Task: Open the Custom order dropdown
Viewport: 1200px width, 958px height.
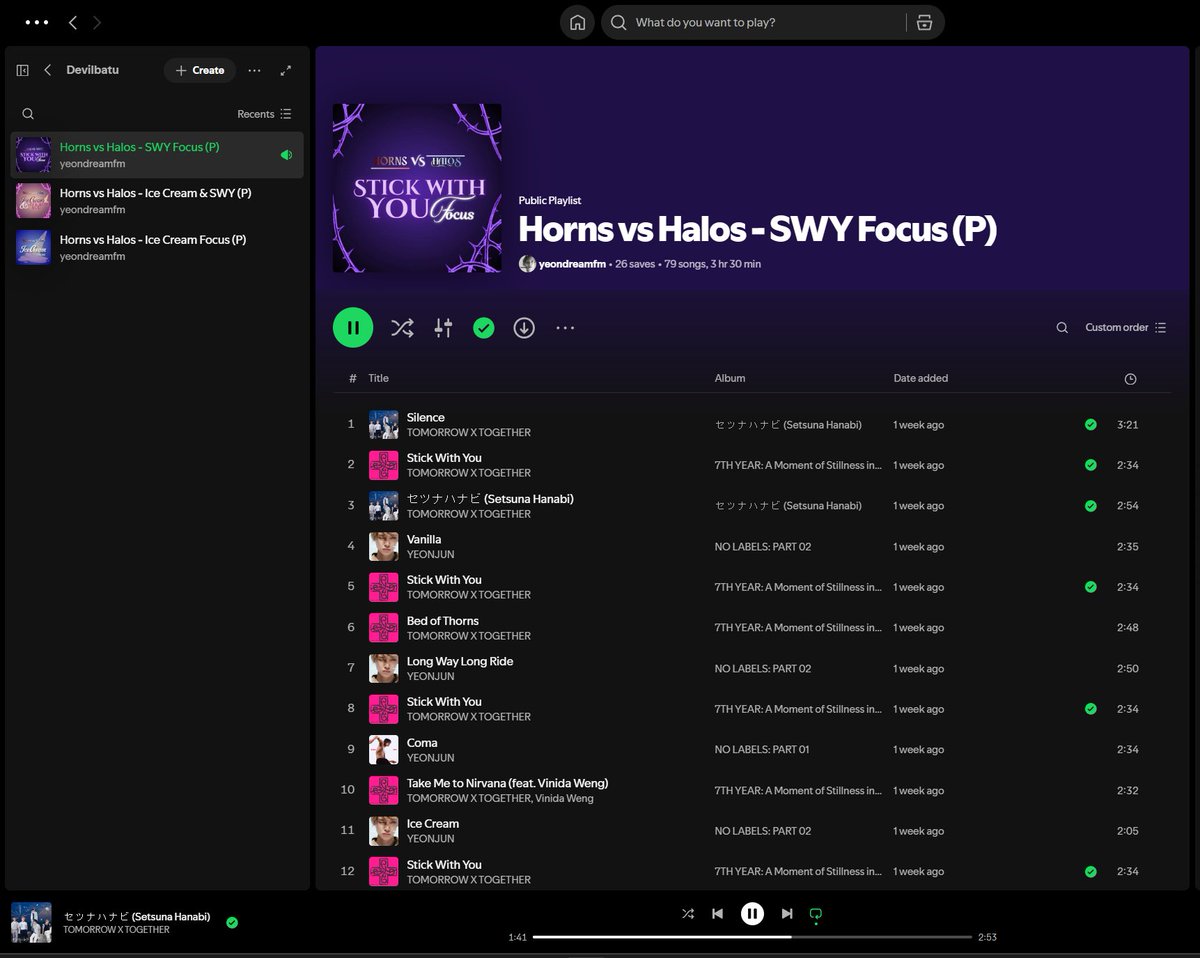Action: [1126, 327]
